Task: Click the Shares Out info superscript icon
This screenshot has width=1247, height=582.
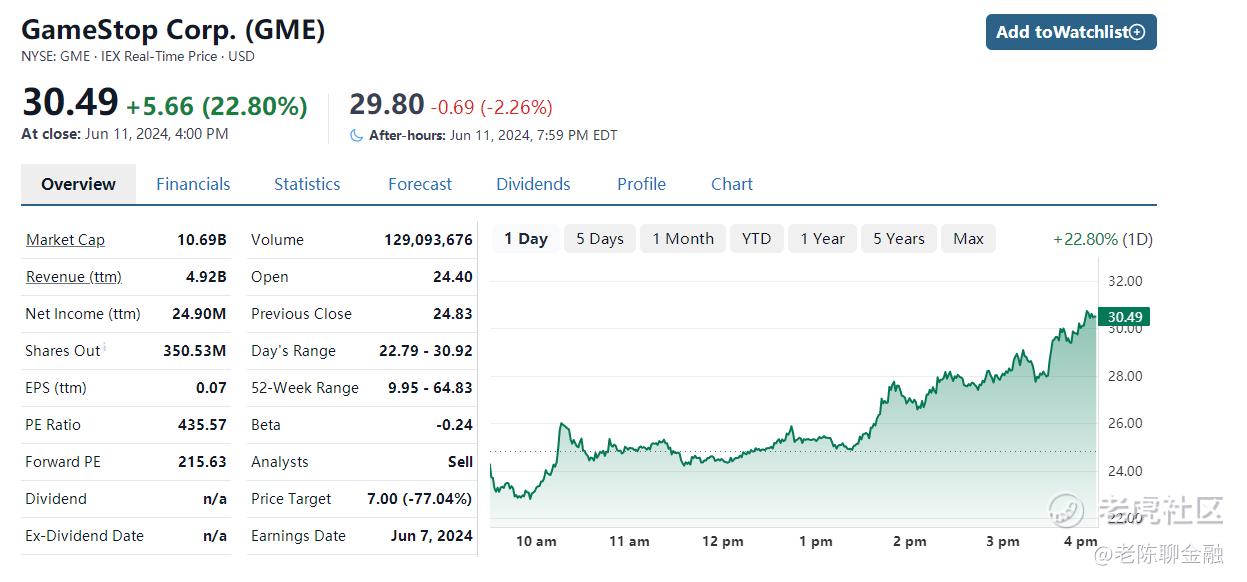Action: pyautogui.click(x=105, y=347)
